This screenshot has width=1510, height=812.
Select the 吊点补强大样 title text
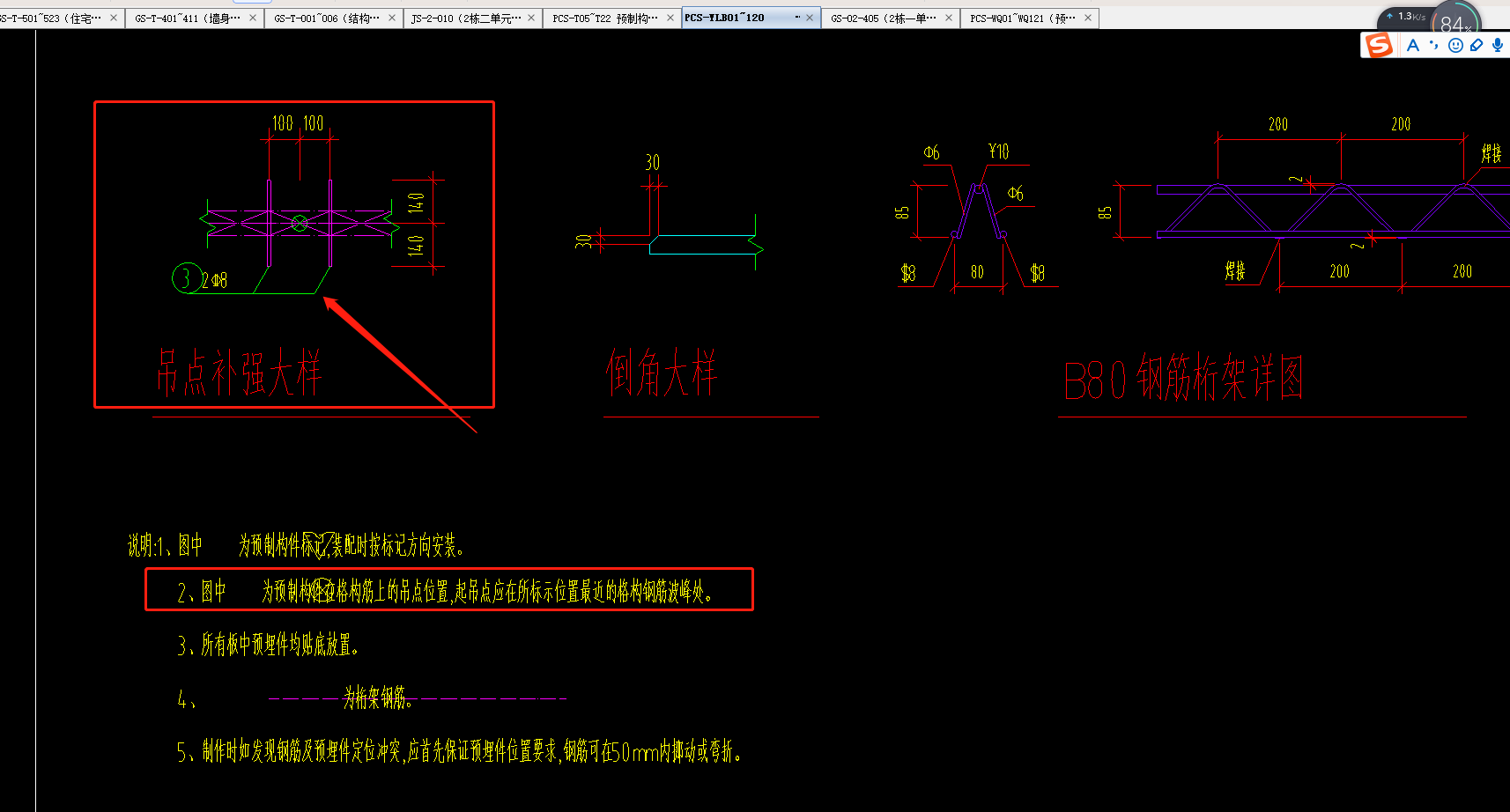tap(240, 373)
